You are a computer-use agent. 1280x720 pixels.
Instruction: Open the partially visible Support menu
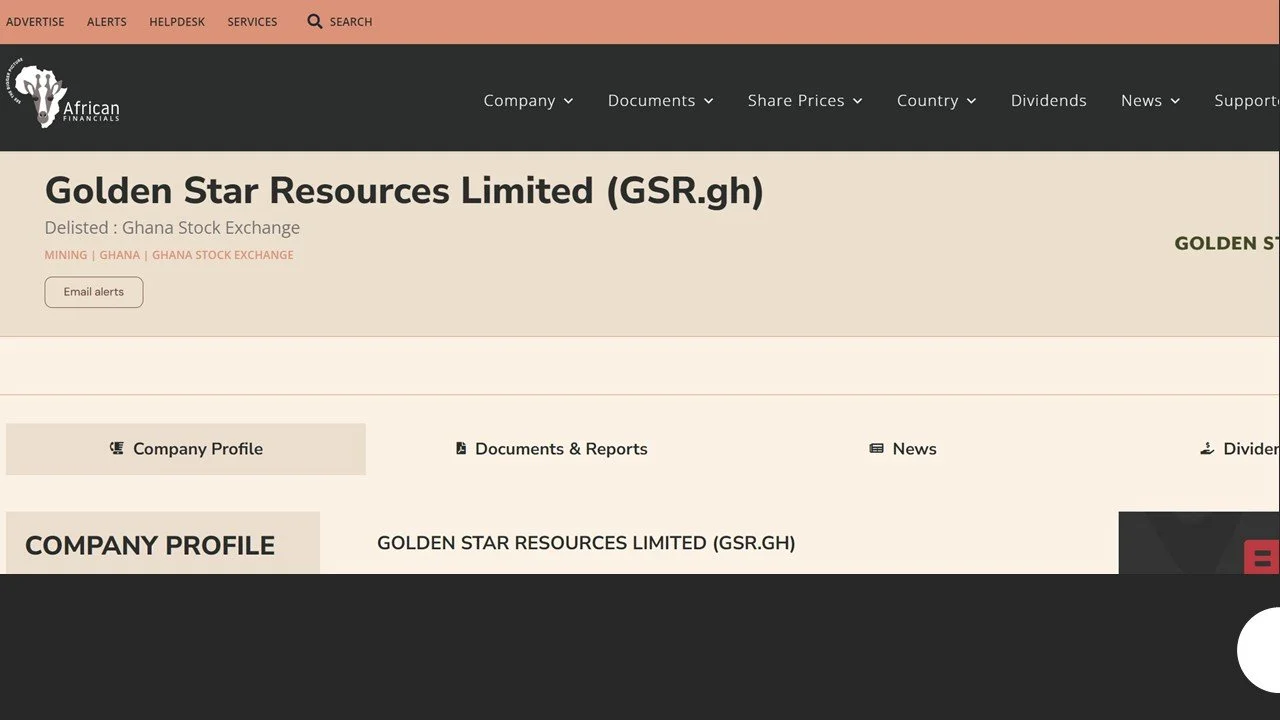(x=1246, y=100)
